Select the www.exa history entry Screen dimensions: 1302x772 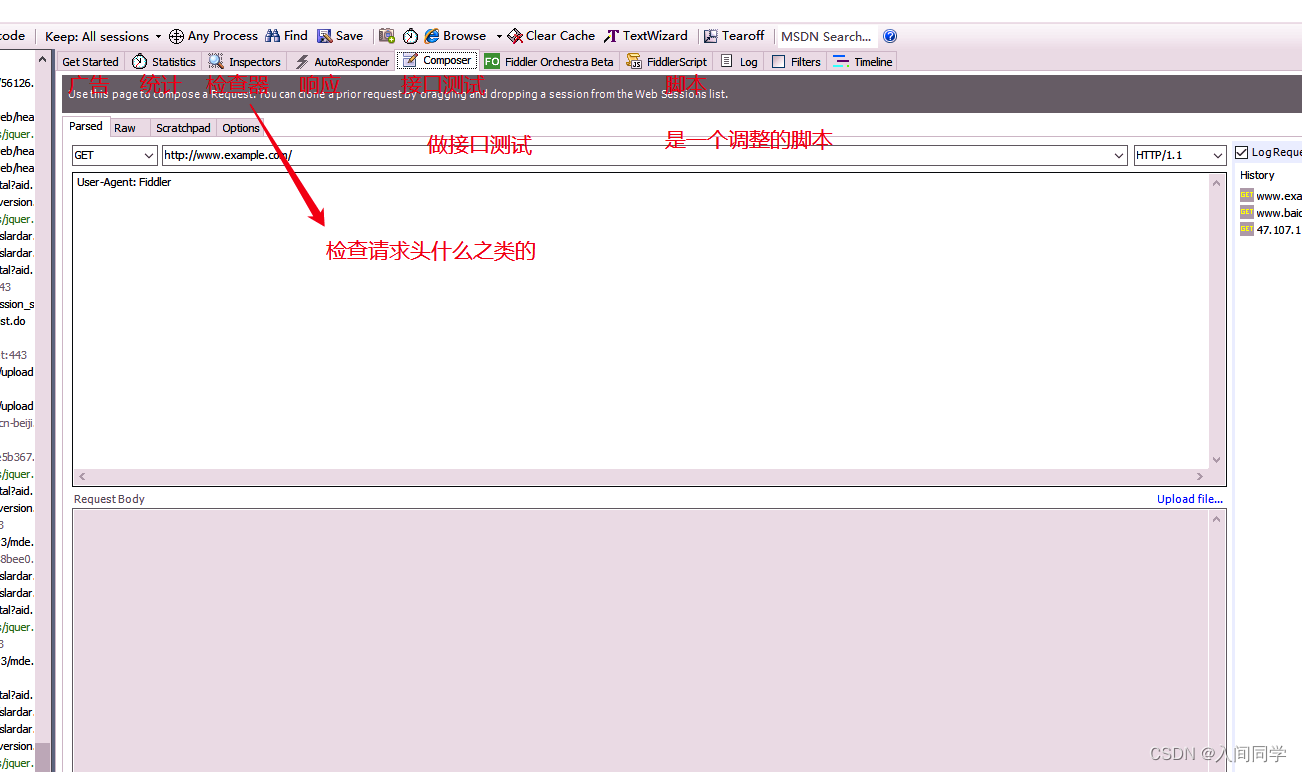[x=1270, y=196]
